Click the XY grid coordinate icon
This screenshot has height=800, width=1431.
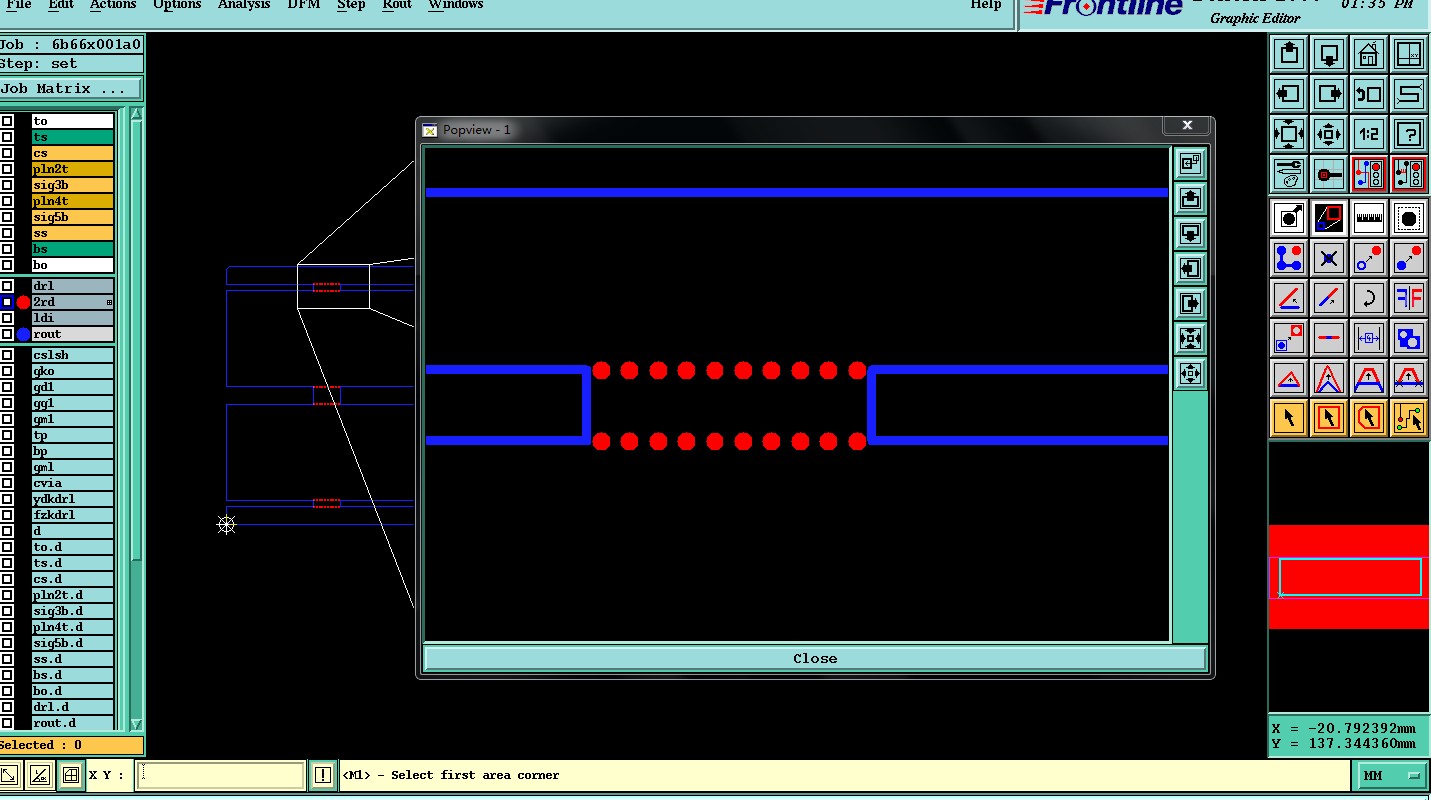click(x=1408, y=54)
